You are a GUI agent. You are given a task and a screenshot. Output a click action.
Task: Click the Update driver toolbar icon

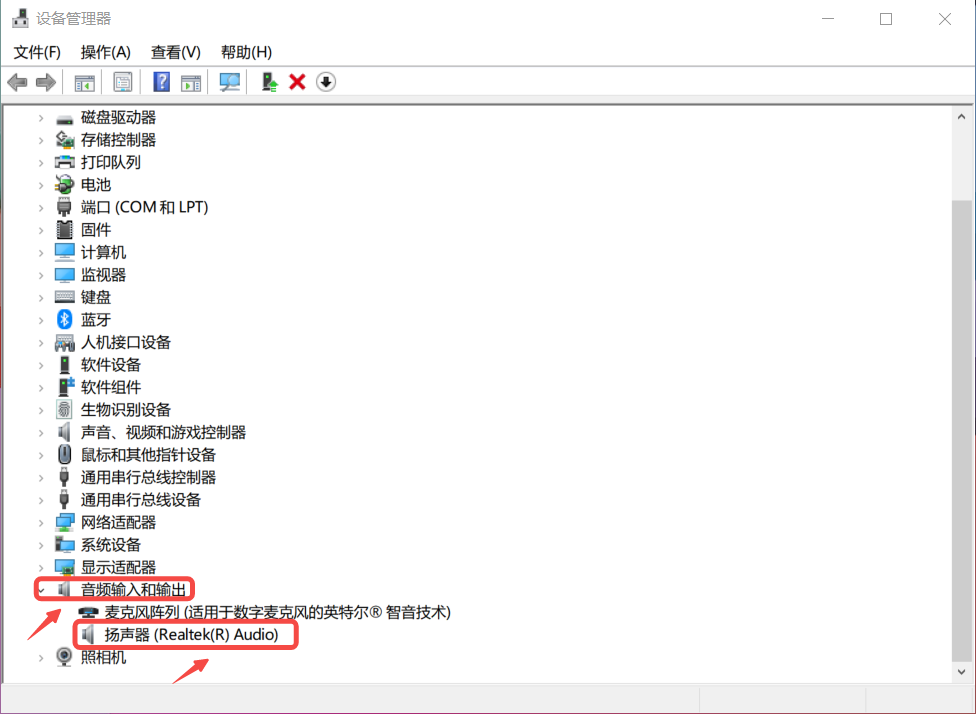[268, 82]
